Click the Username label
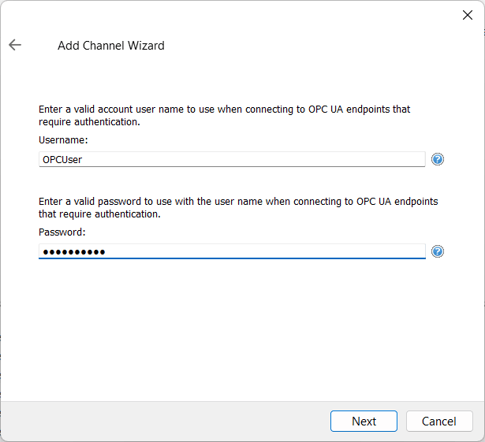485x442 pixels. tap(63, 140)
